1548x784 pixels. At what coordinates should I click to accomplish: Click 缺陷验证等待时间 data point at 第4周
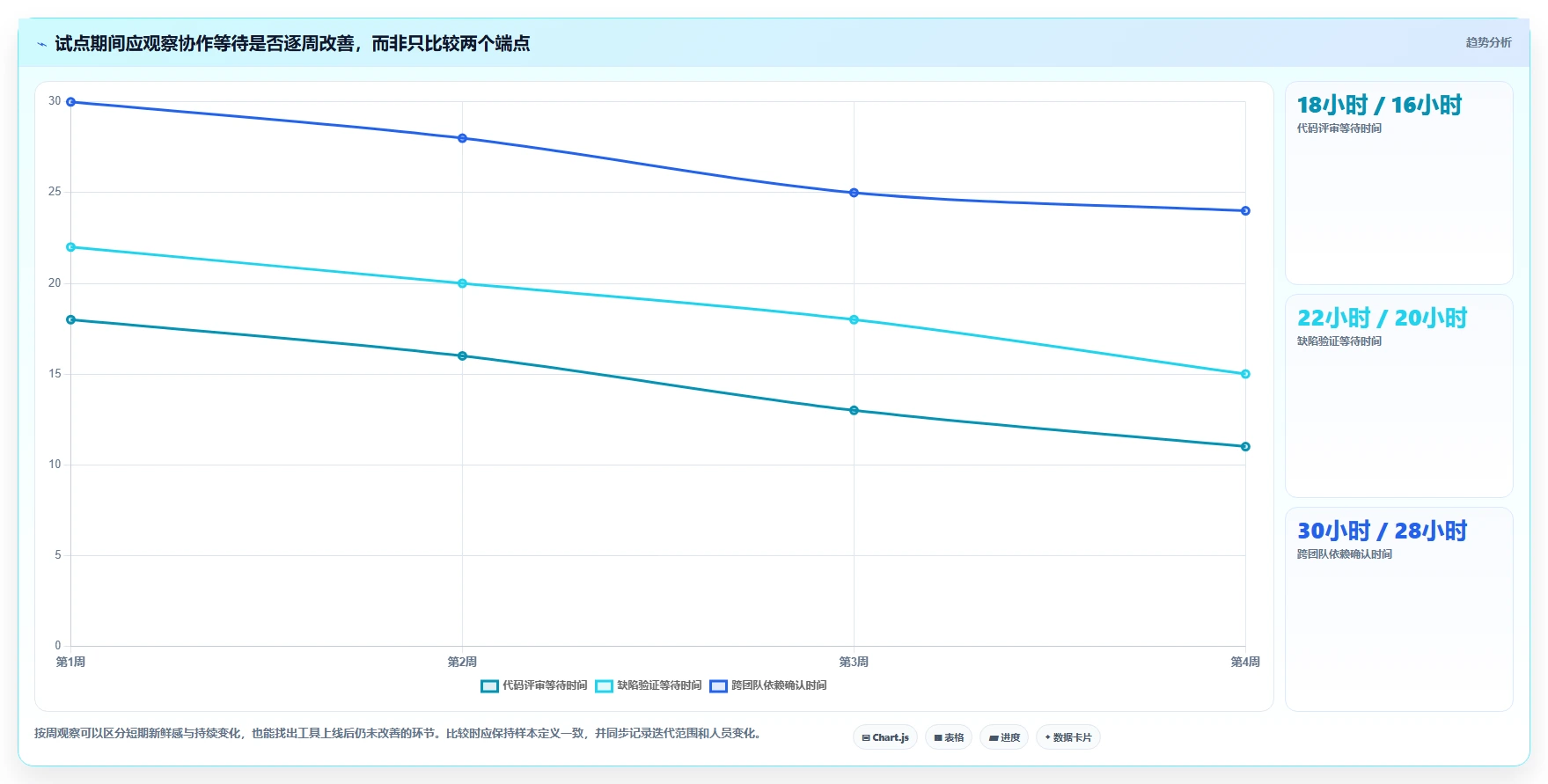1245,374
